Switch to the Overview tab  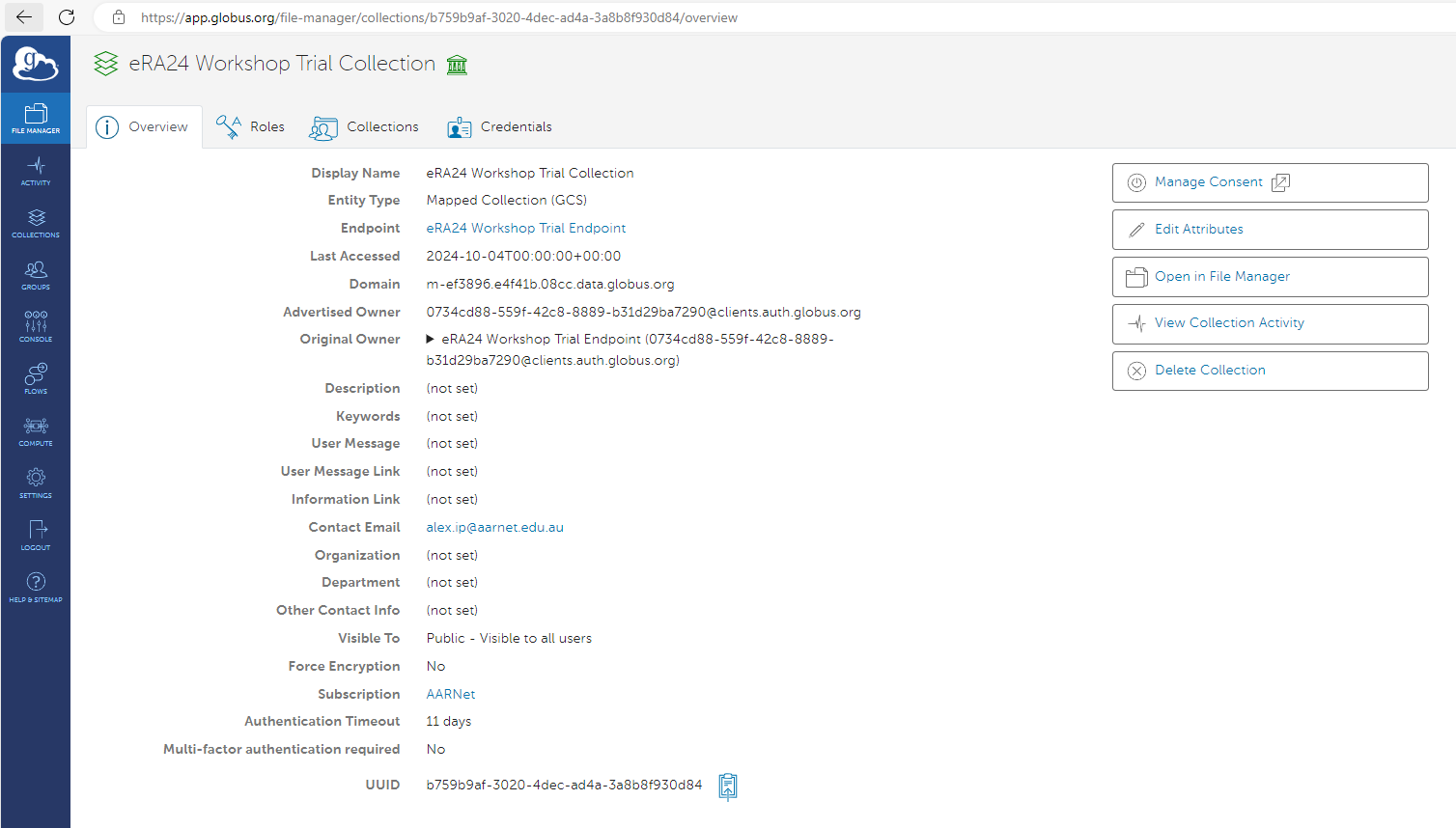pyautogui.click(x=144, y=127)
